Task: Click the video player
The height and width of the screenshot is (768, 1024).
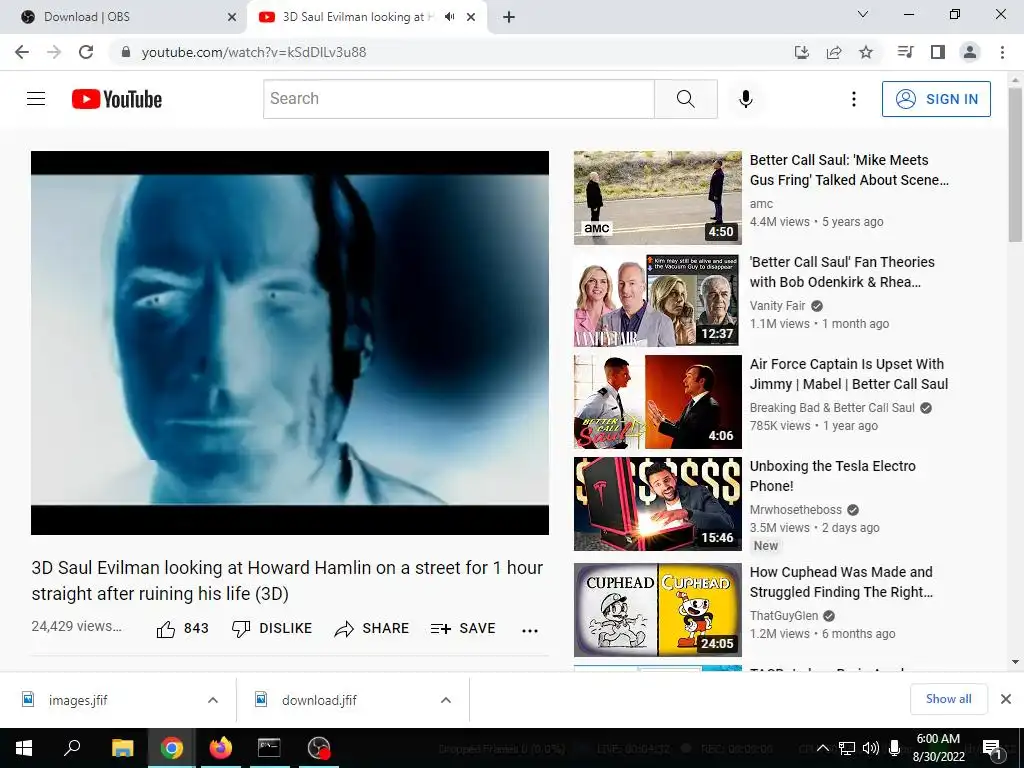Action: click(x=290, y=343)
